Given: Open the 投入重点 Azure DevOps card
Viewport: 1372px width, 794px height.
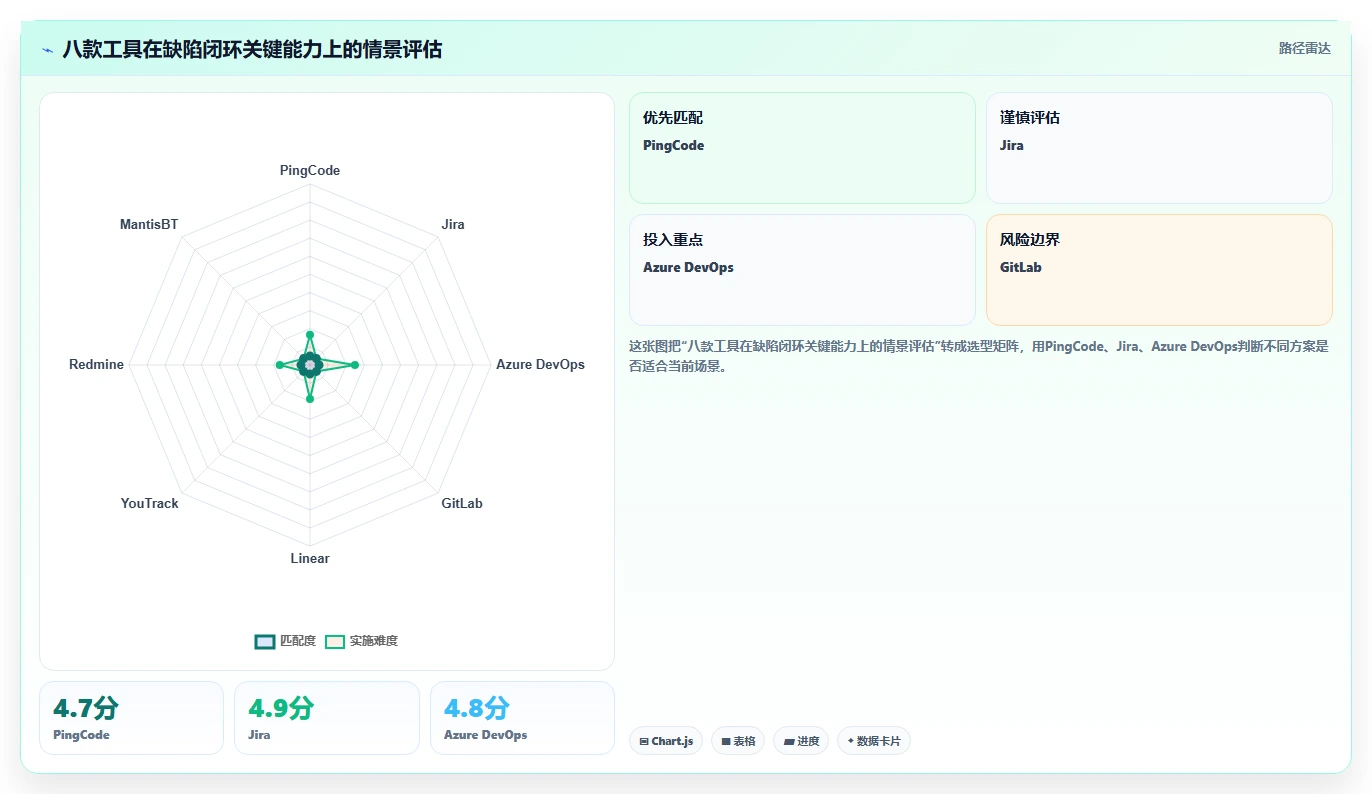Looking at the screenshot, I should click(x=802, y=270).
